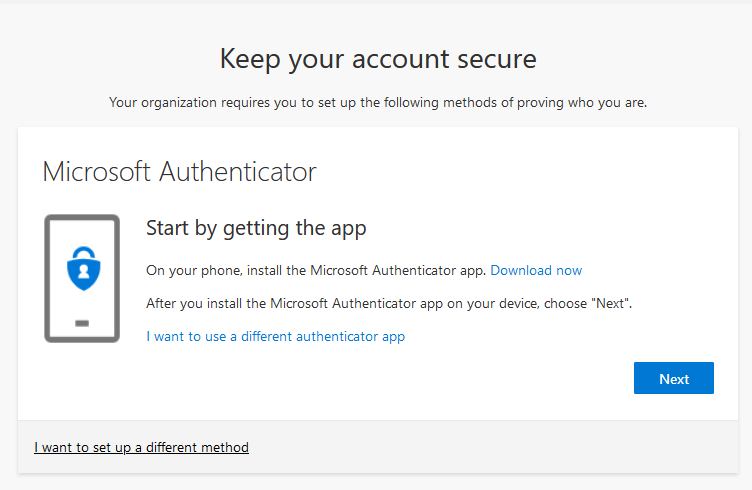
Task: Click 'Your organization requires you to set up' text
Action: [x=378, y=103]
